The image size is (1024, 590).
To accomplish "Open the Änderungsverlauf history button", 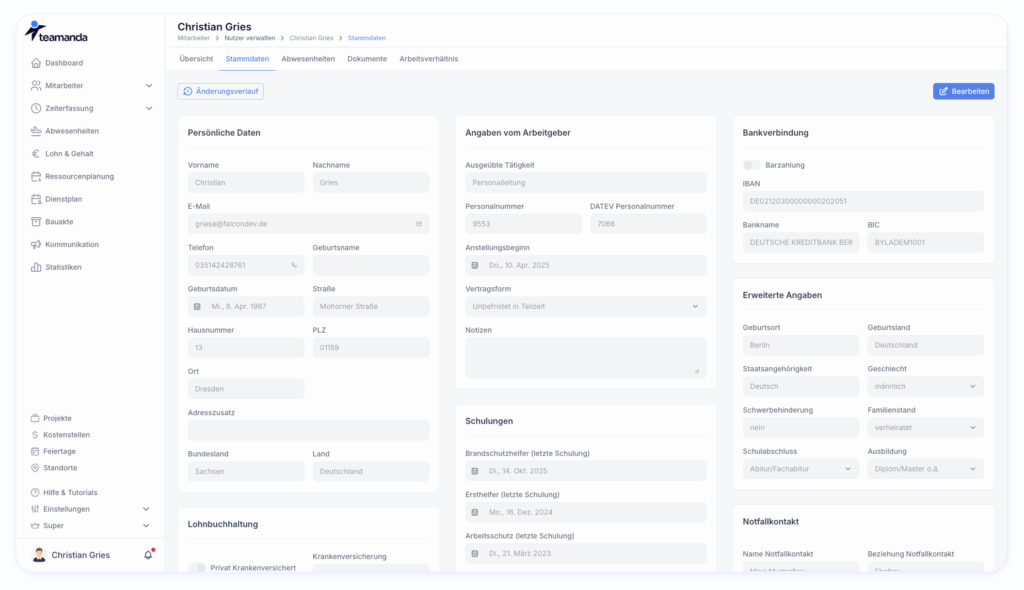I will coord(220,91).
